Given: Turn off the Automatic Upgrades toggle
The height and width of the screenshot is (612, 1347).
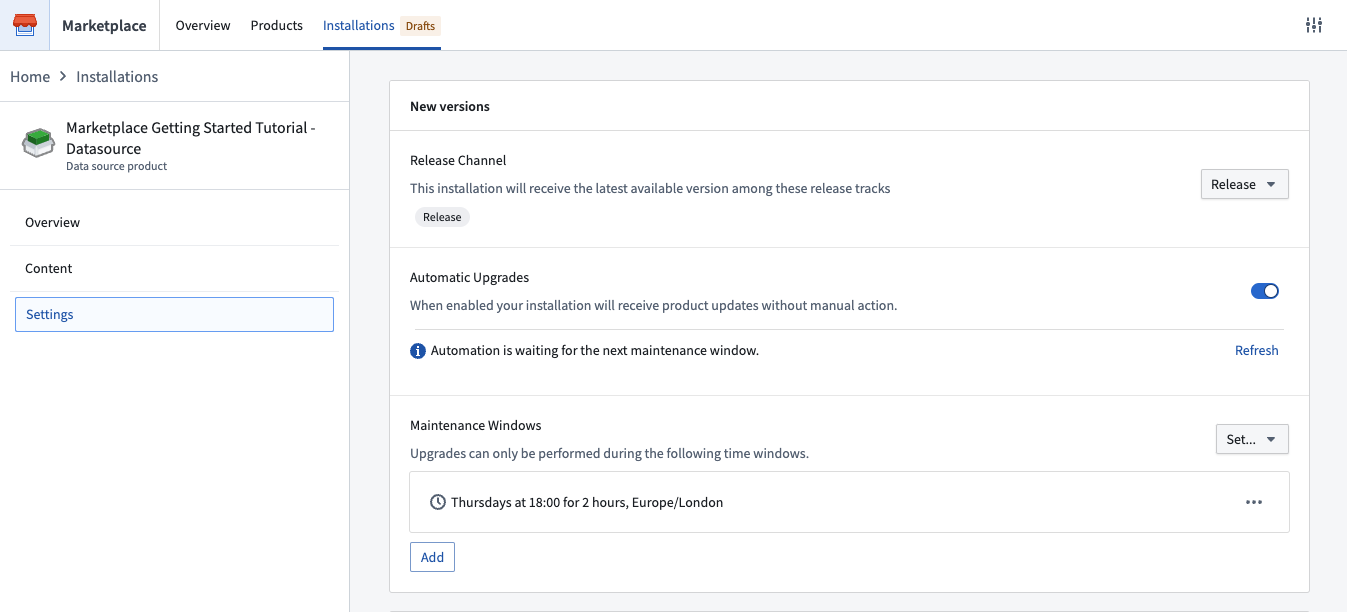Looking at the screenshot, I should 1265,291.
